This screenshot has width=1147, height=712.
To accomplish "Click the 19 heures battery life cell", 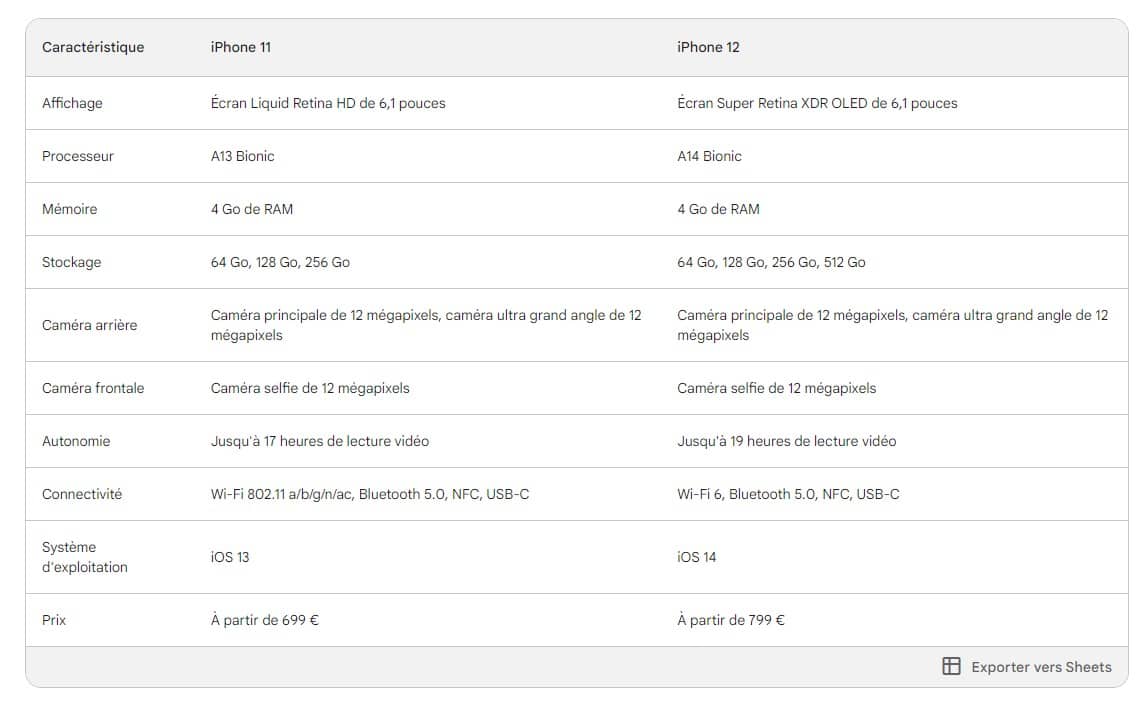I will [787, 441].
